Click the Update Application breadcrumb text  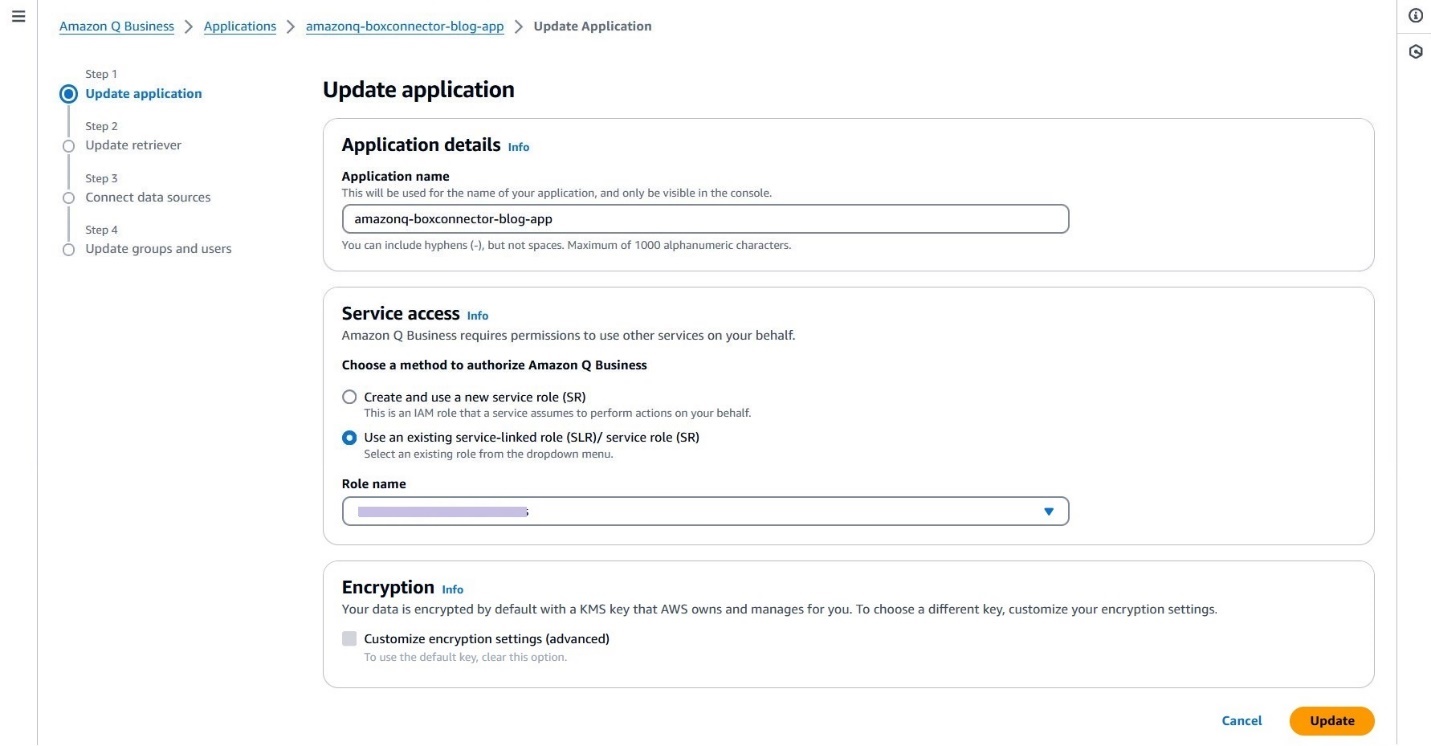click(592, 27)
